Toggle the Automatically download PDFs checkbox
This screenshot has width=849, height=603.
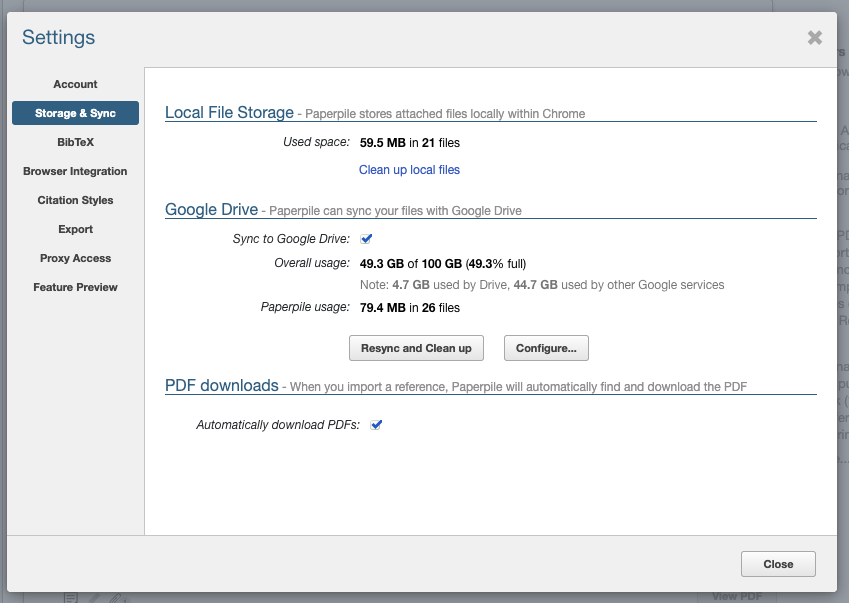376,425
